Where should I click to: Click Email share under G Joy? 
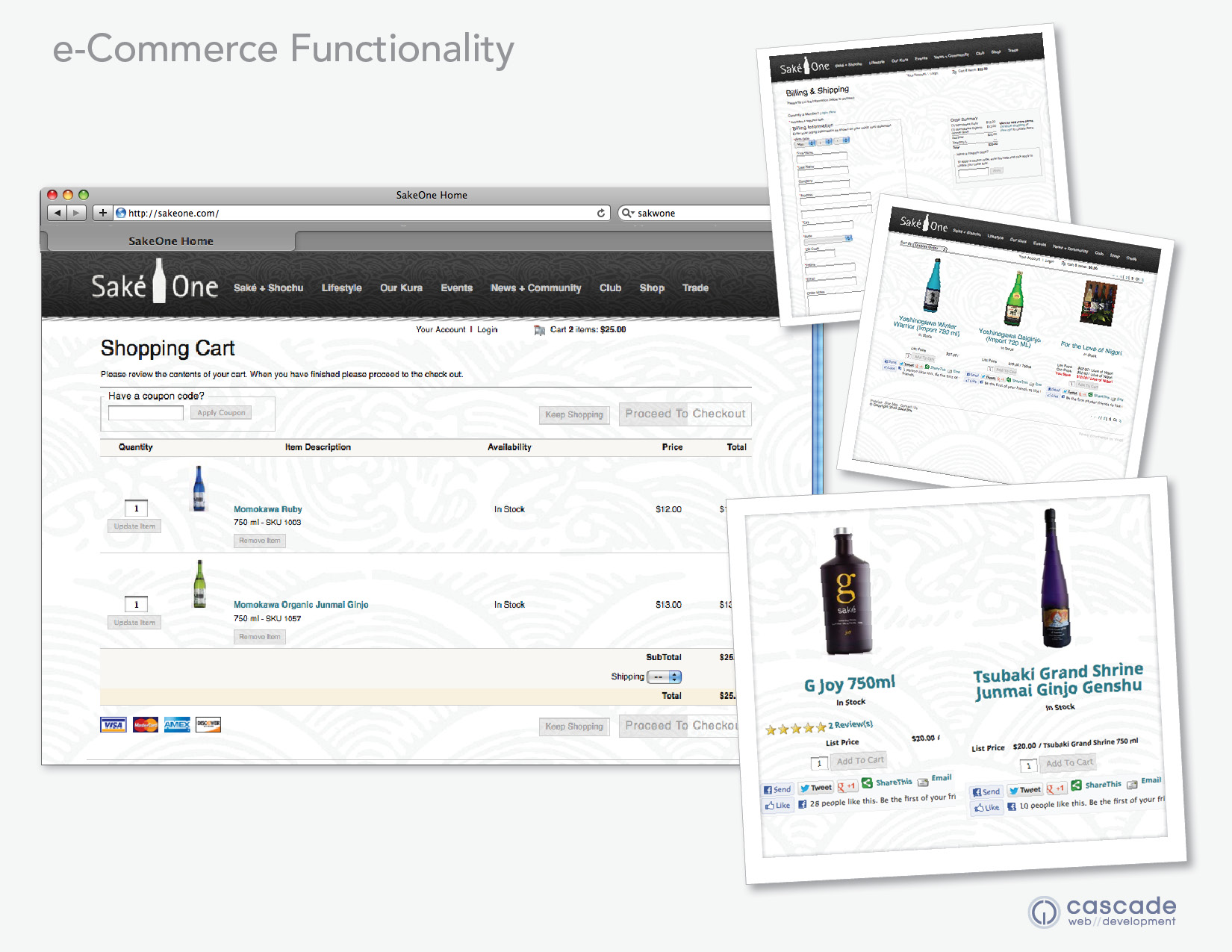tap(935, 780)
